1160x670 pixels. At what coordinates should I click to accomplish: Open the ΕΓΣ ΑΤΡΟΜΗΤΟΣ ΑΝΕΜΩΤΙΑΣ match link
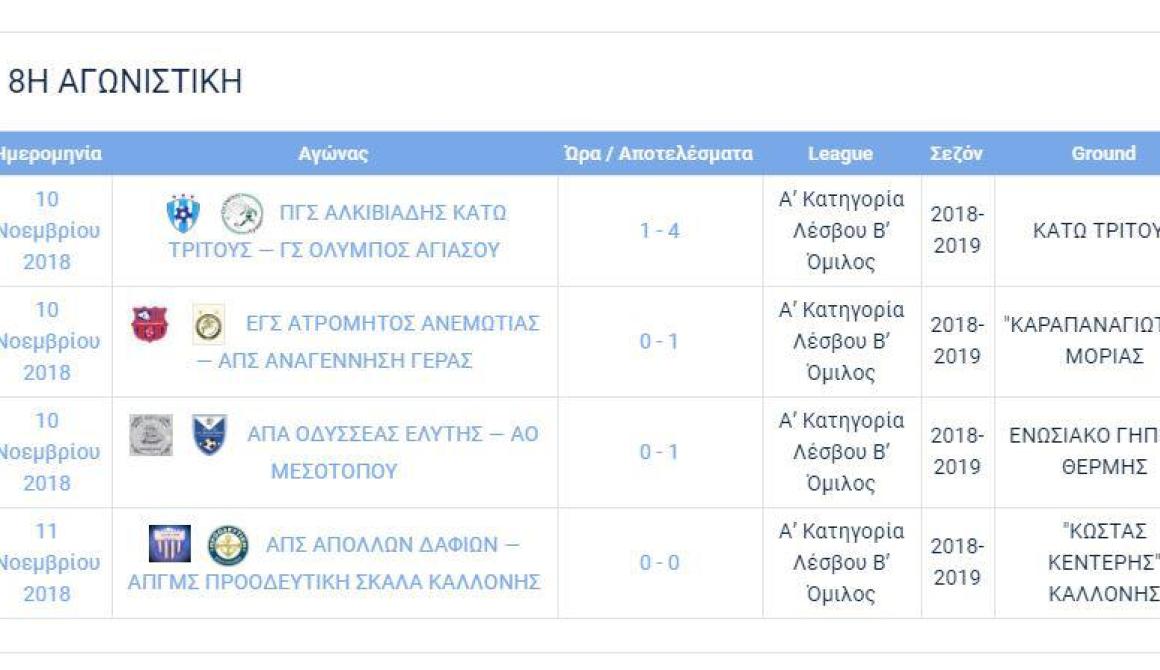pos(368,342)
